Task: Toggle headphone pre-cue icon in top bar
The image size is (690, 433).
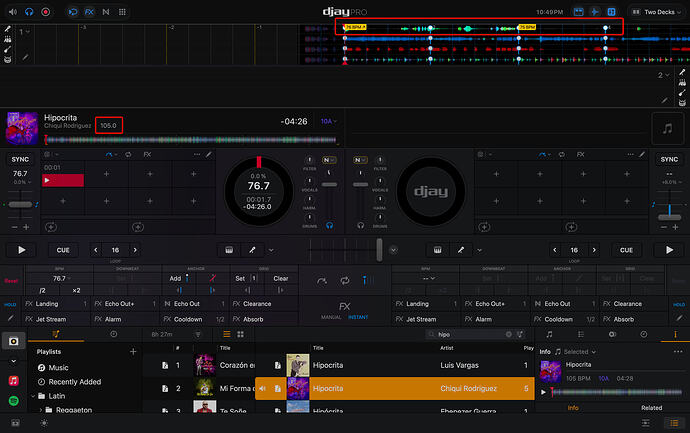Action: click(x=29, y=12)
